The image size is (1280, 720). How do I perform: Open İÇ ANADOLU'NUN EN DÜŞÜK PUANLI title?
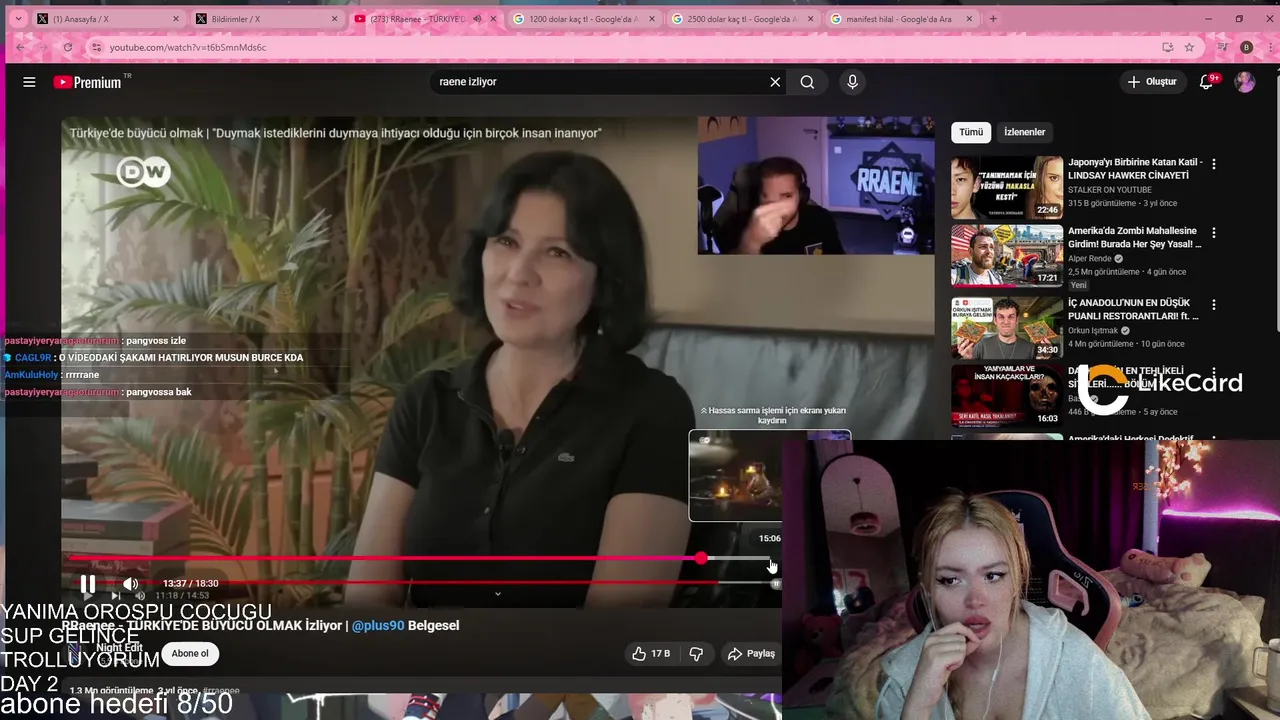(1133, 310)
